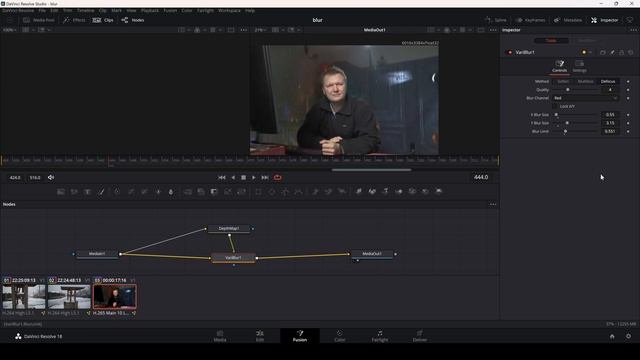Lock VariBlur1 in the Inspector
640x360 pixels.
pos(622,52)
